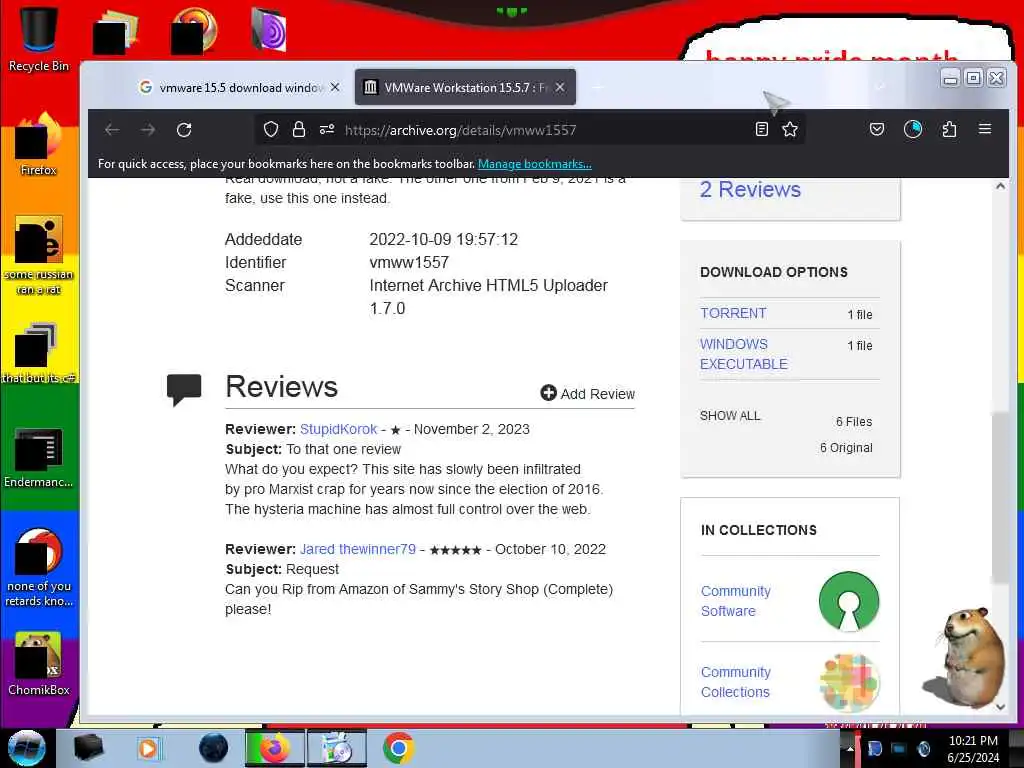
Task: Show hidden system tray icons arrow
Action: pyautogui.click(x=850, y=749)
